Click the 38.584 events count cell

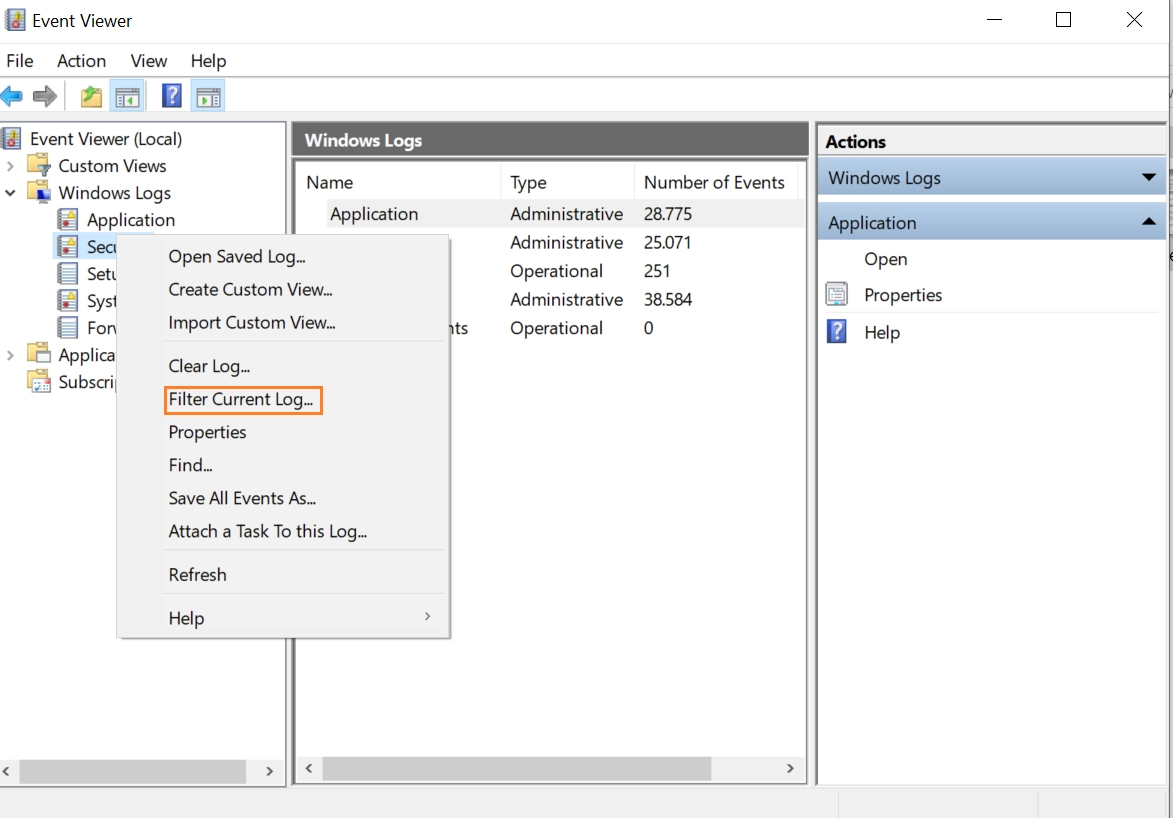667,299
